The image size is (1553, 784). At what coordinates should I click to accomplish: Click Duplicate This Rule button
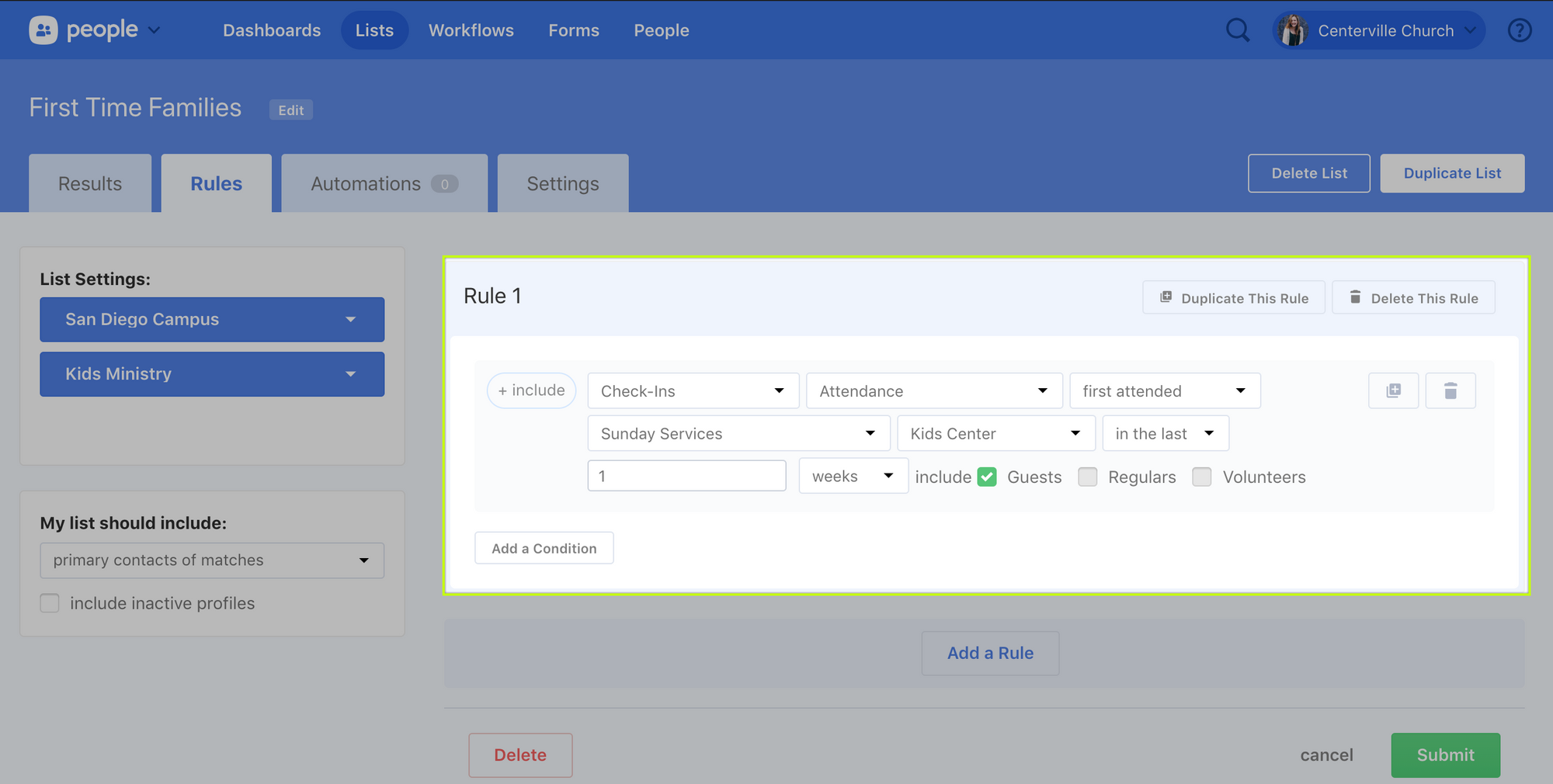pyautogui.click(x=1233, y=298)
